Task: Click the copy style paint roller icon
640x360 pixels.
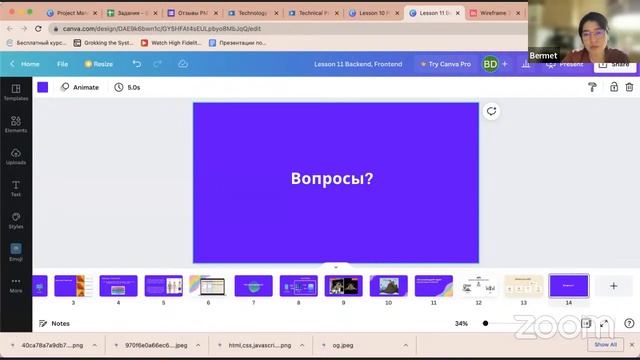Action: (x=592, y=87)
